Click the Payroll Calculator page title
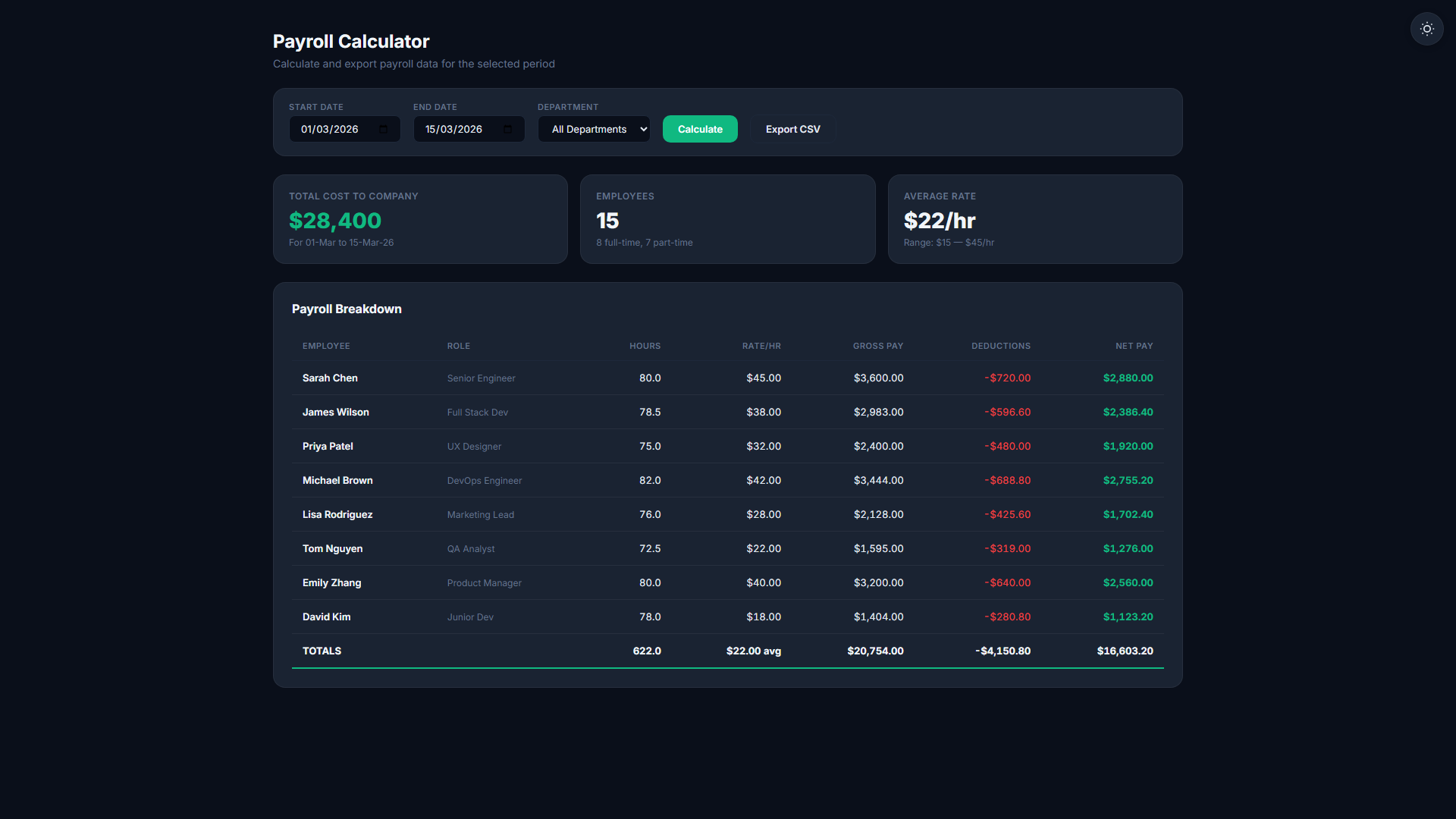The width and height of the screenshot is (1456, 819). click(x=351, y=41)
